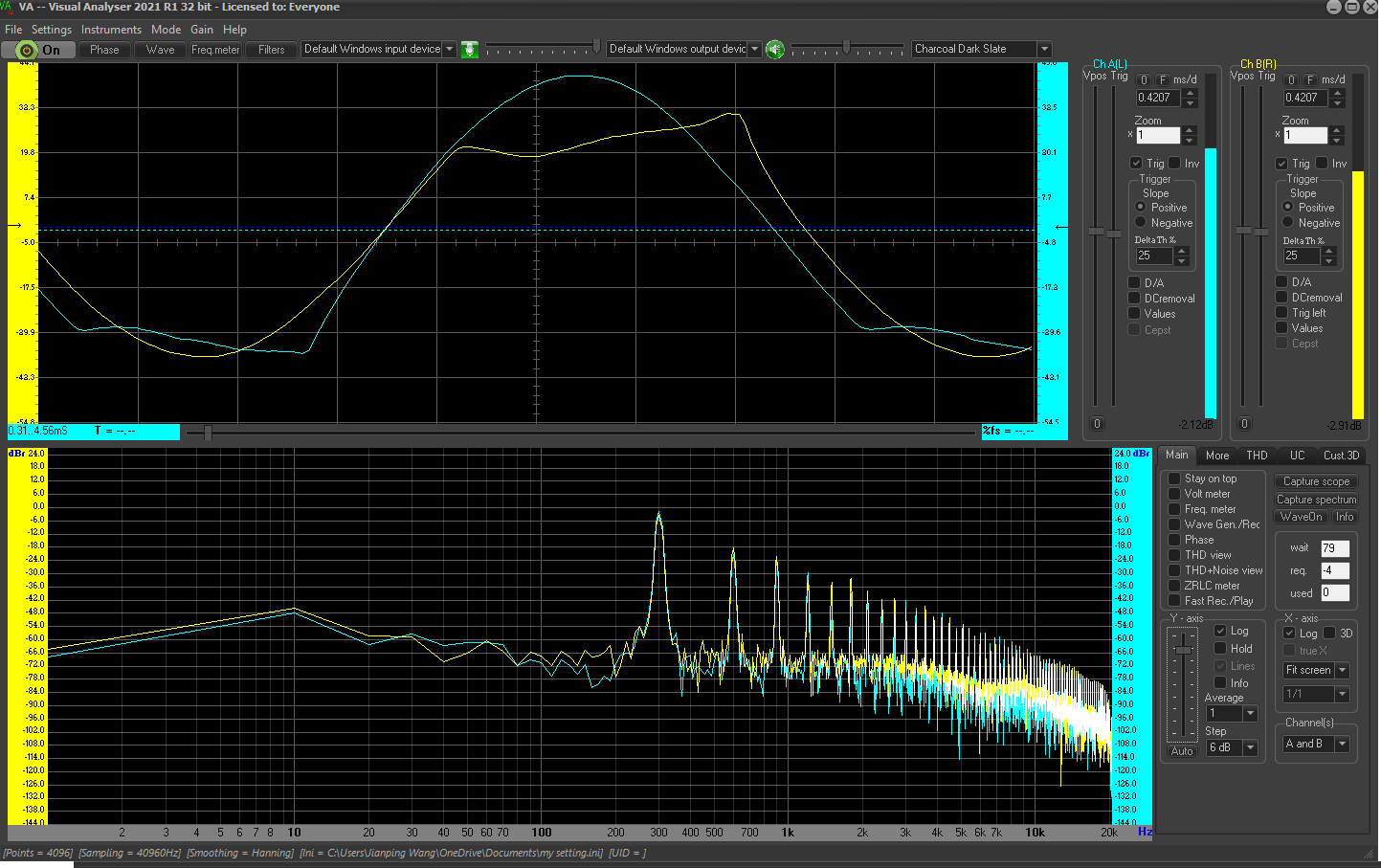Click the 0 button atop Ch B panel
Viewport: 1381px width, 868px height.
[x=1291, y=80]
